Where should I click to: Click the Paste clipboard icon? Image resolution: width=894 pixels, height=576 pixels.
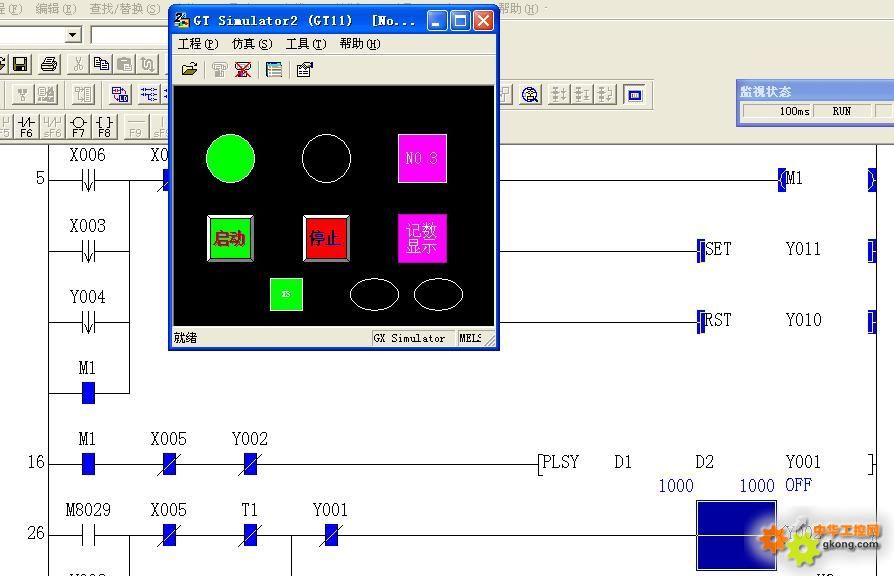coord(124,64)
